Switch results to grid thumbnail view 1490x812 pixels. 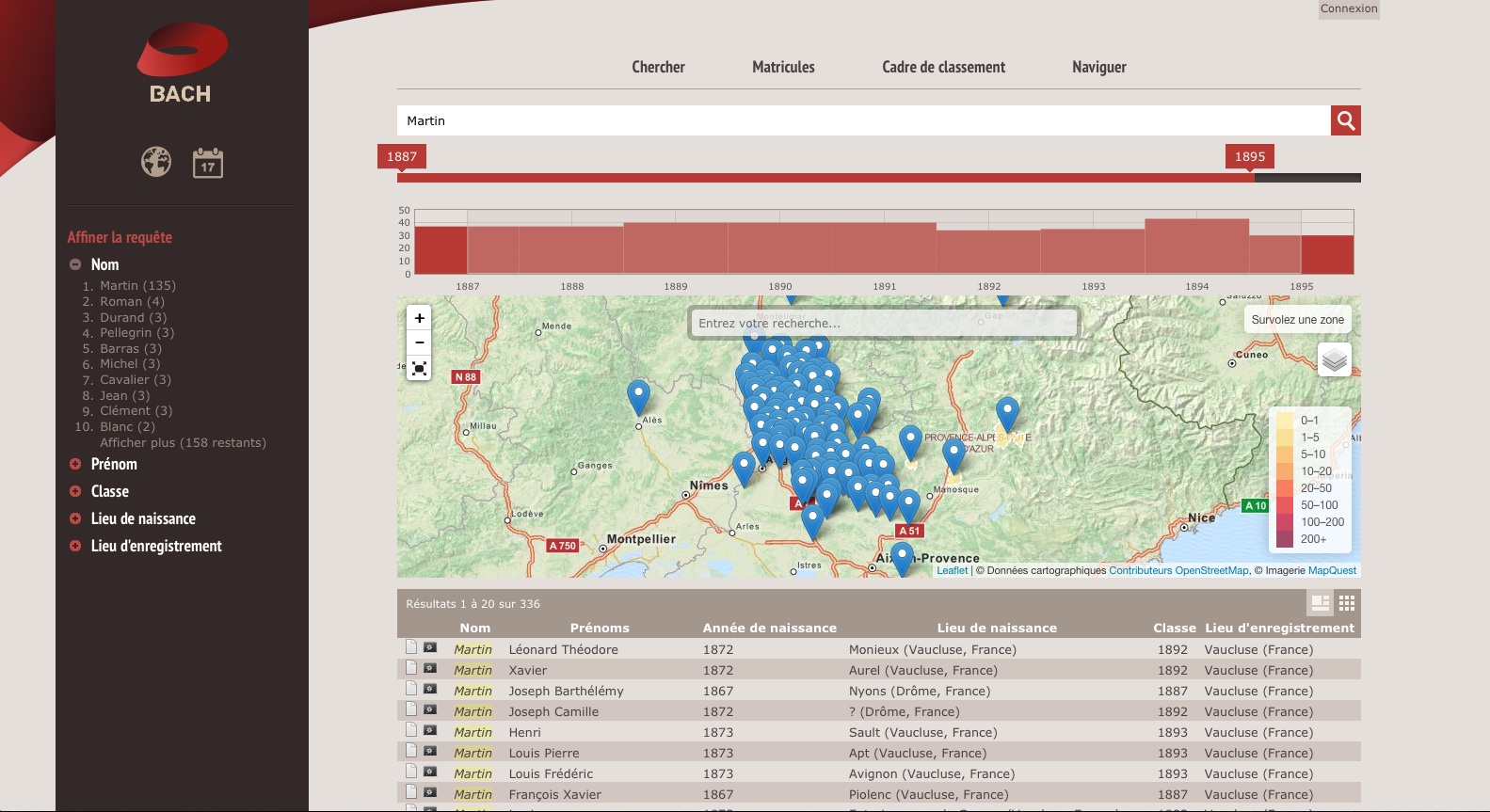click(1347, 603)
